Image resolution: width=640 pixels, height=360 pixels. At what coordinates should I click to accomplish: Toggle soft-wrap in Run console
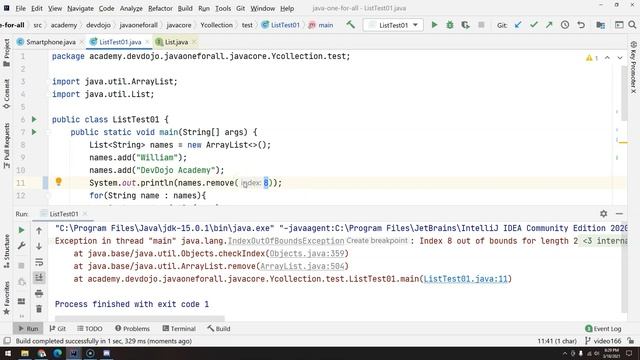tap(39, 262)
